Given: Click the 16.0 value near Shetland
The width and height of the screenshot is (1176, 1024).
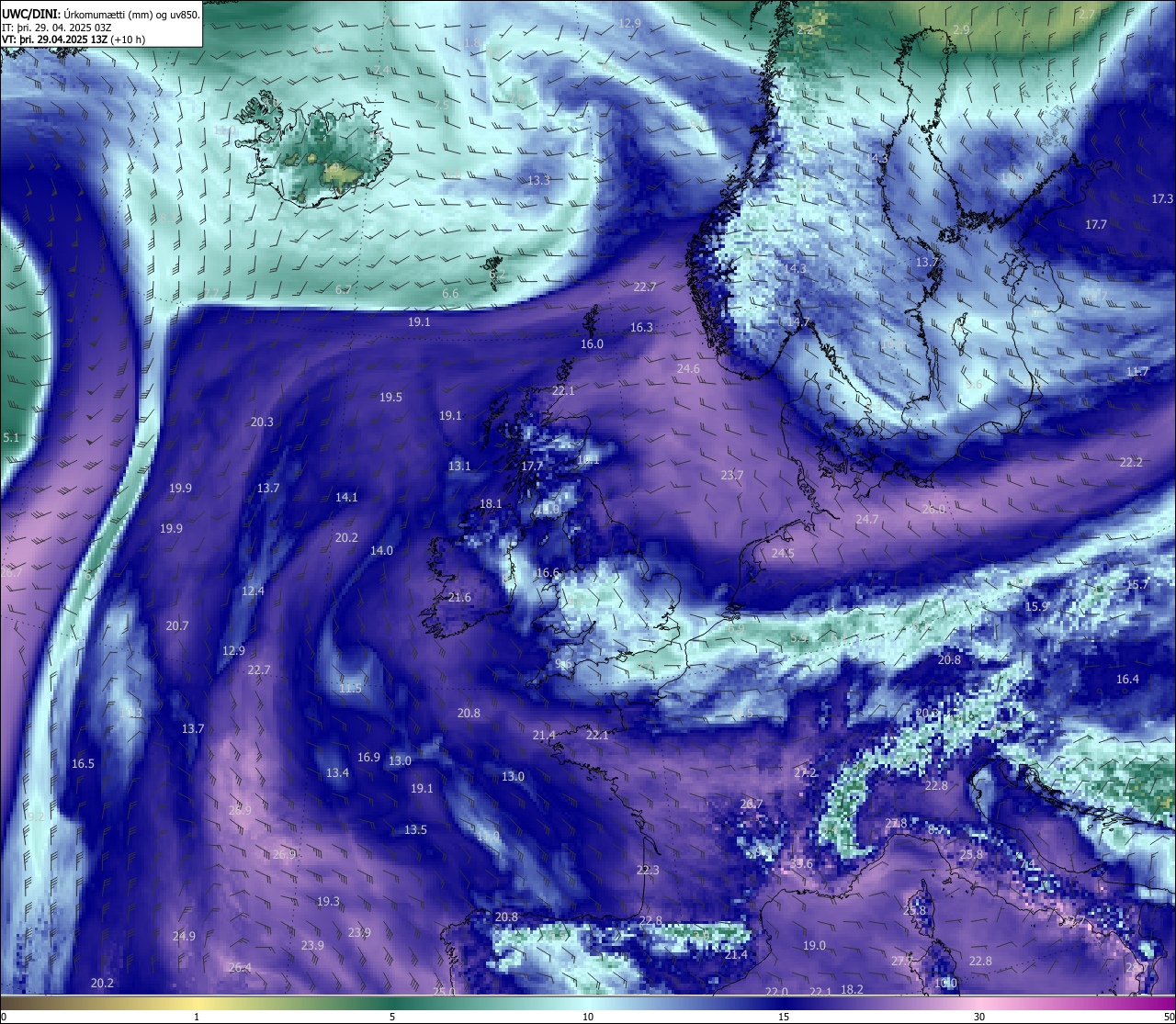Looking at the screenshot, I should click(x=592, y=344).
